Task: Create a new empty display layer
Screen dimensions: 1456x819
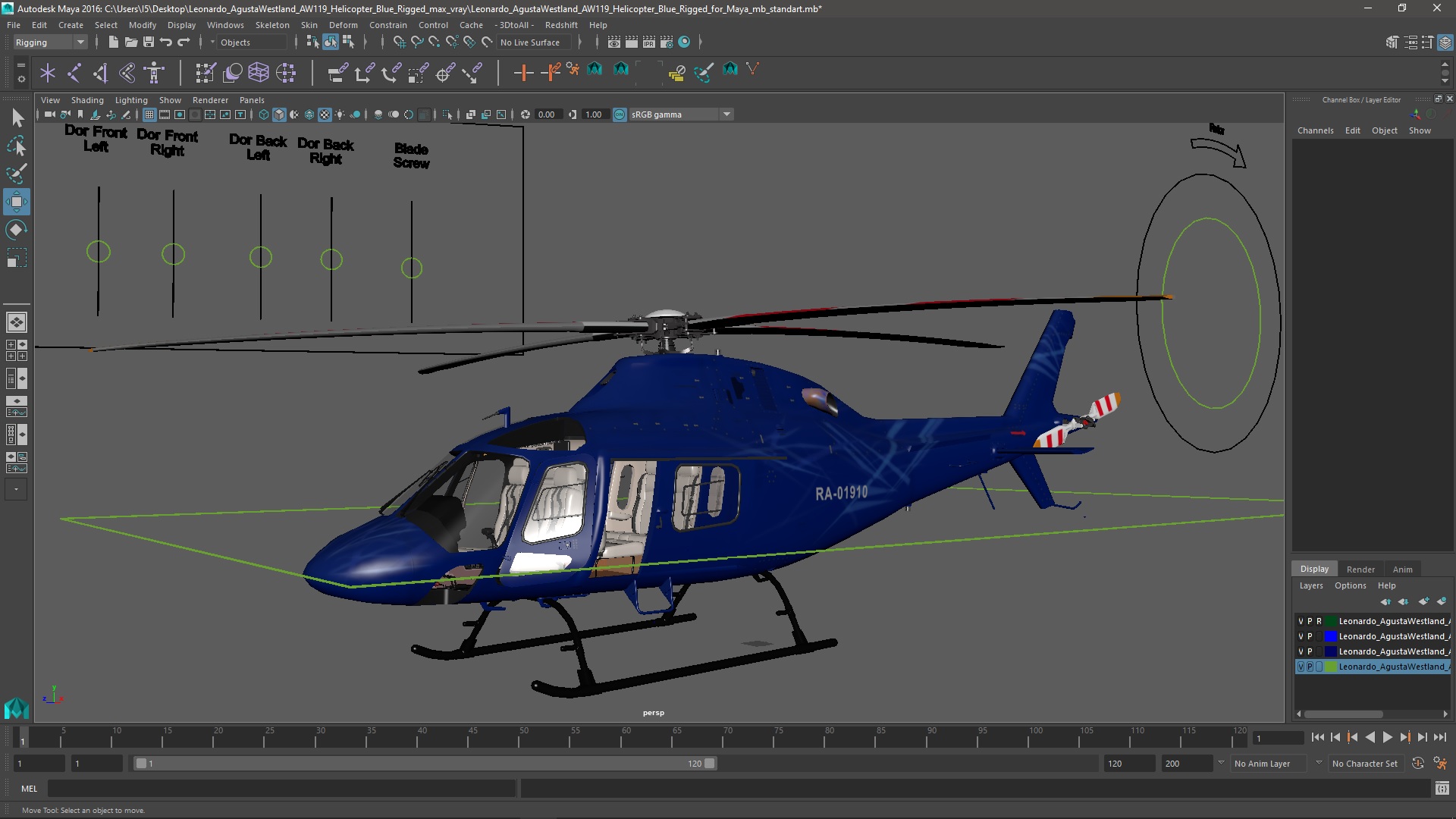Action: [1423, 601]
